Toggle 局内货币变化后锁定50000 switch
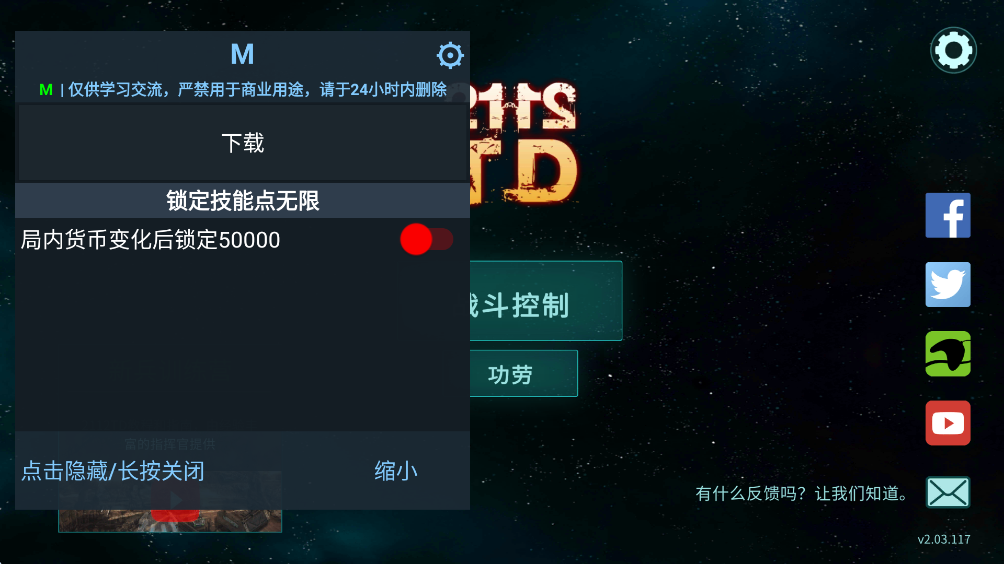This screenshot has height=564, width=1004. [426, 239]
